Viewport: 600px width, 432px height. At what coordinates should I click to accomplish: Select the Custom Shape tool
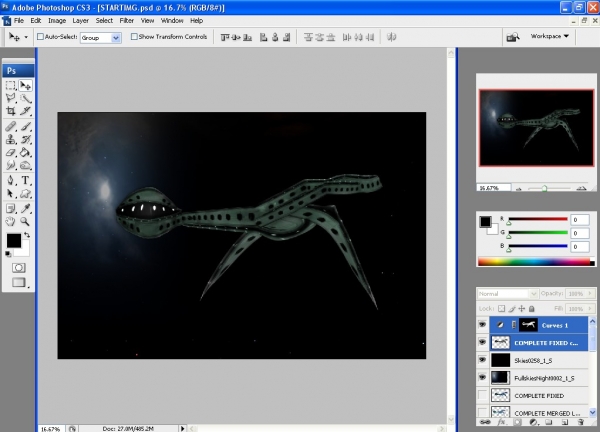(x=25, y=194)
